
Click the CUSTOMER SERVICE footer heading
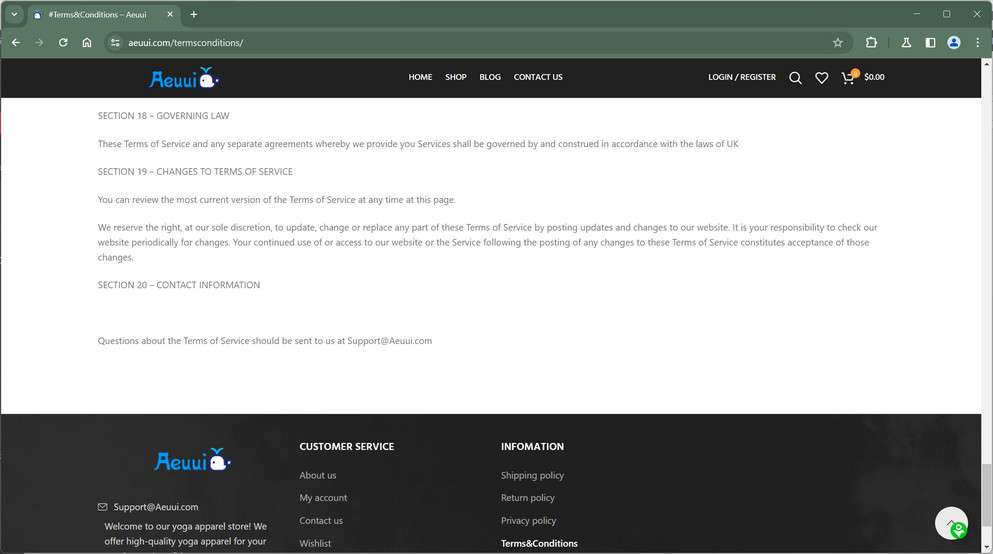click(x=346, y=446)
